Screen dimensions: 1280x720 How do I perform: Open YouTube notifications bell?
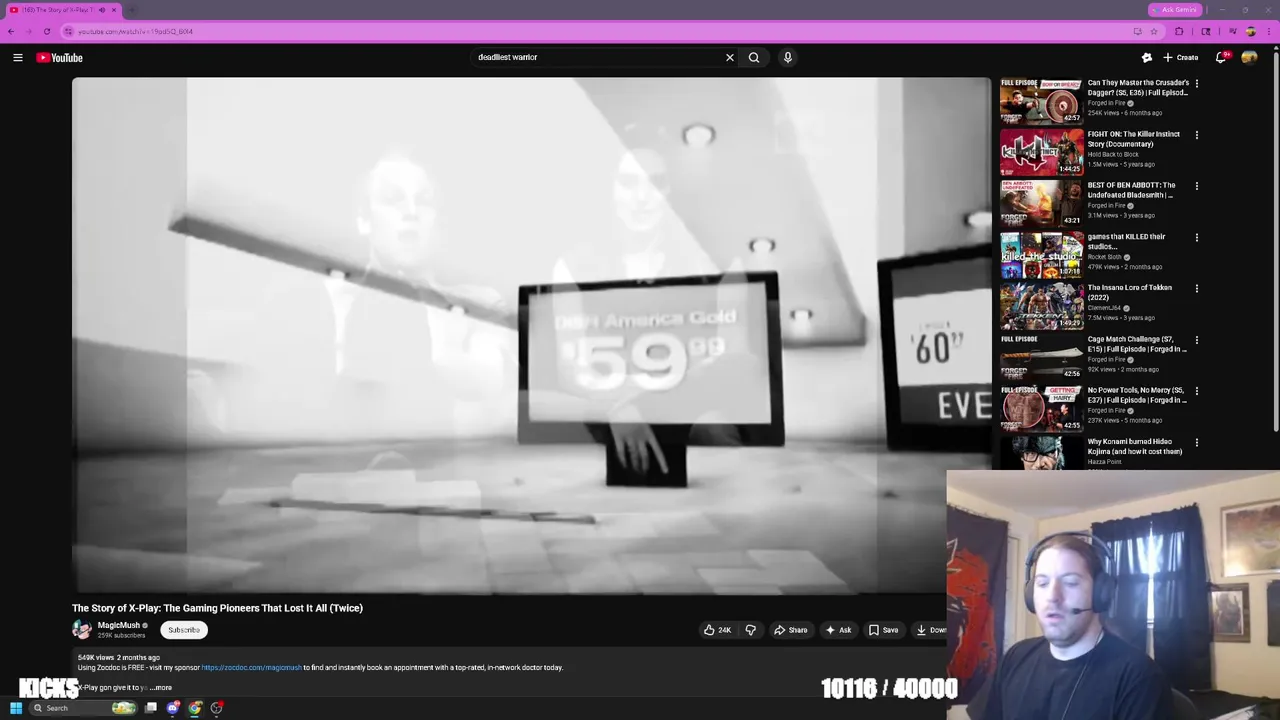[x=1220, y=58]
